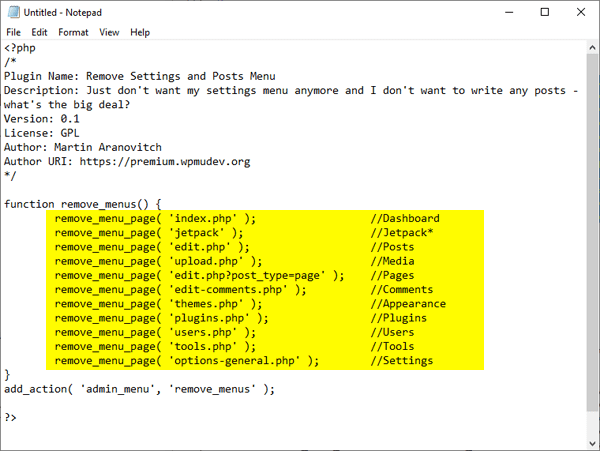Click the vertical scrollbar up arrow
The width and height of the screenshot is (600, 451).
[x=591, y=49]
